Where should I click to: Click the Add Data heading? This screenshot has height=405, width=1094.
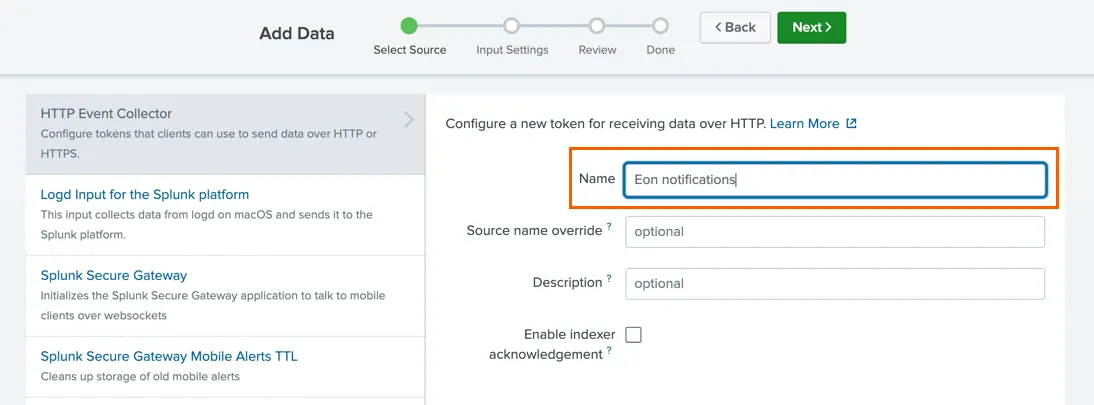pos(297,34)
